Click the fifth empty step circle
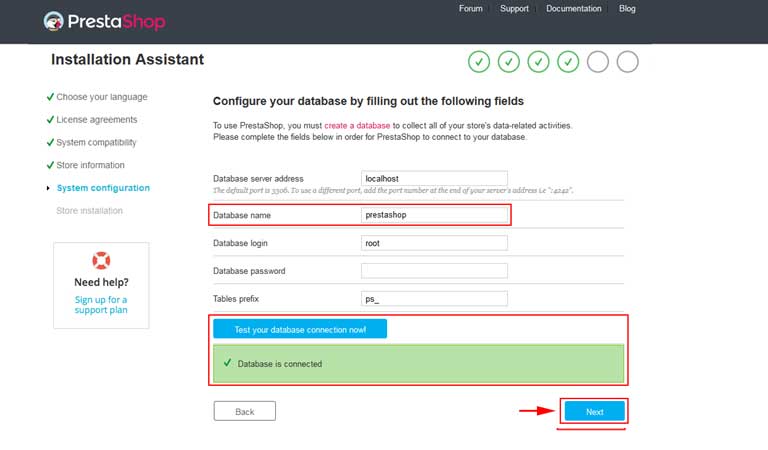Image resolution: width=768 pixels, height=450 pixels. (598, 62)
